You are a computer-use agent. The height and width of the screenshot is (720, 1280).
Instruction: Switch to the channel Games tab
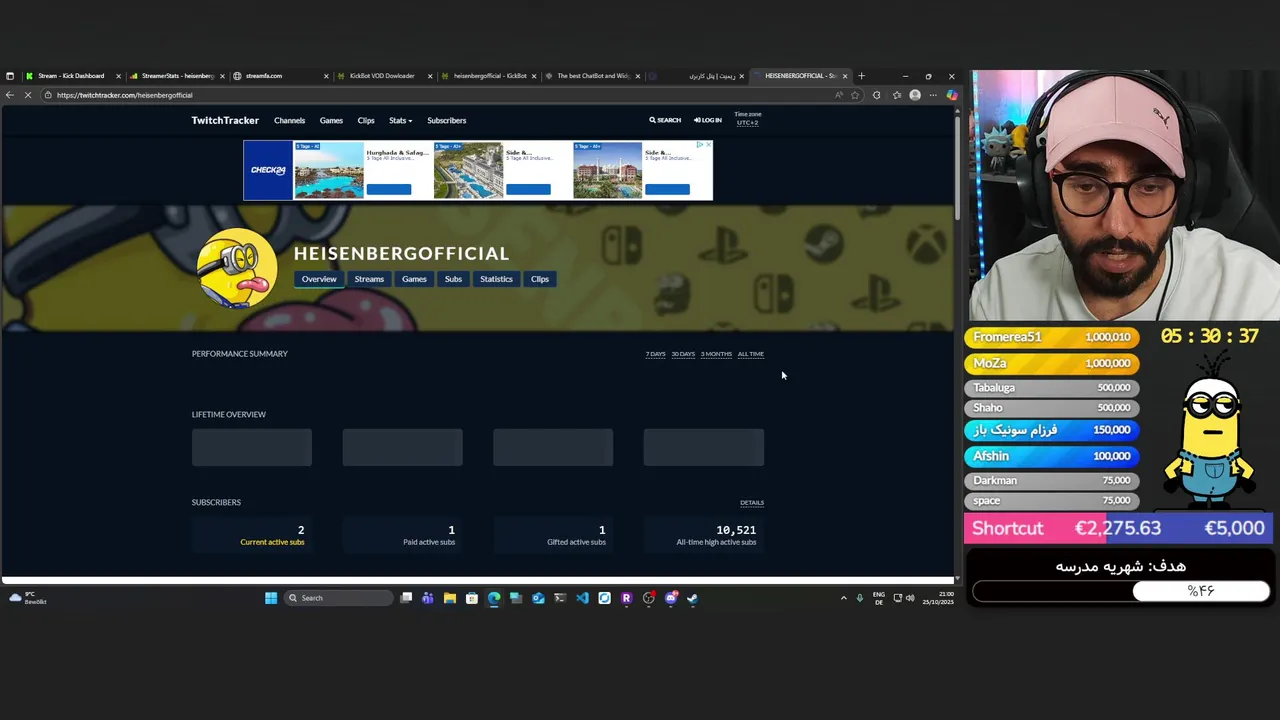coord(414,279)
